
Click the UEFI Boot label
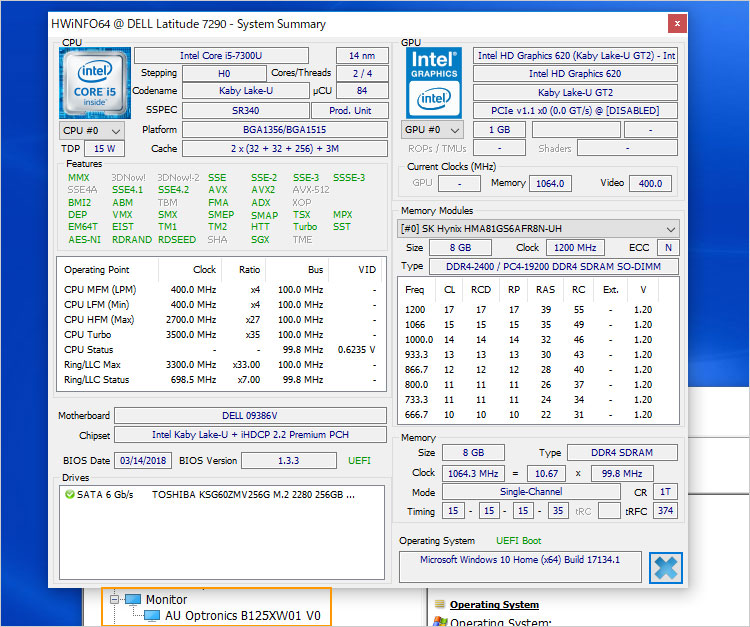point(518,540)
